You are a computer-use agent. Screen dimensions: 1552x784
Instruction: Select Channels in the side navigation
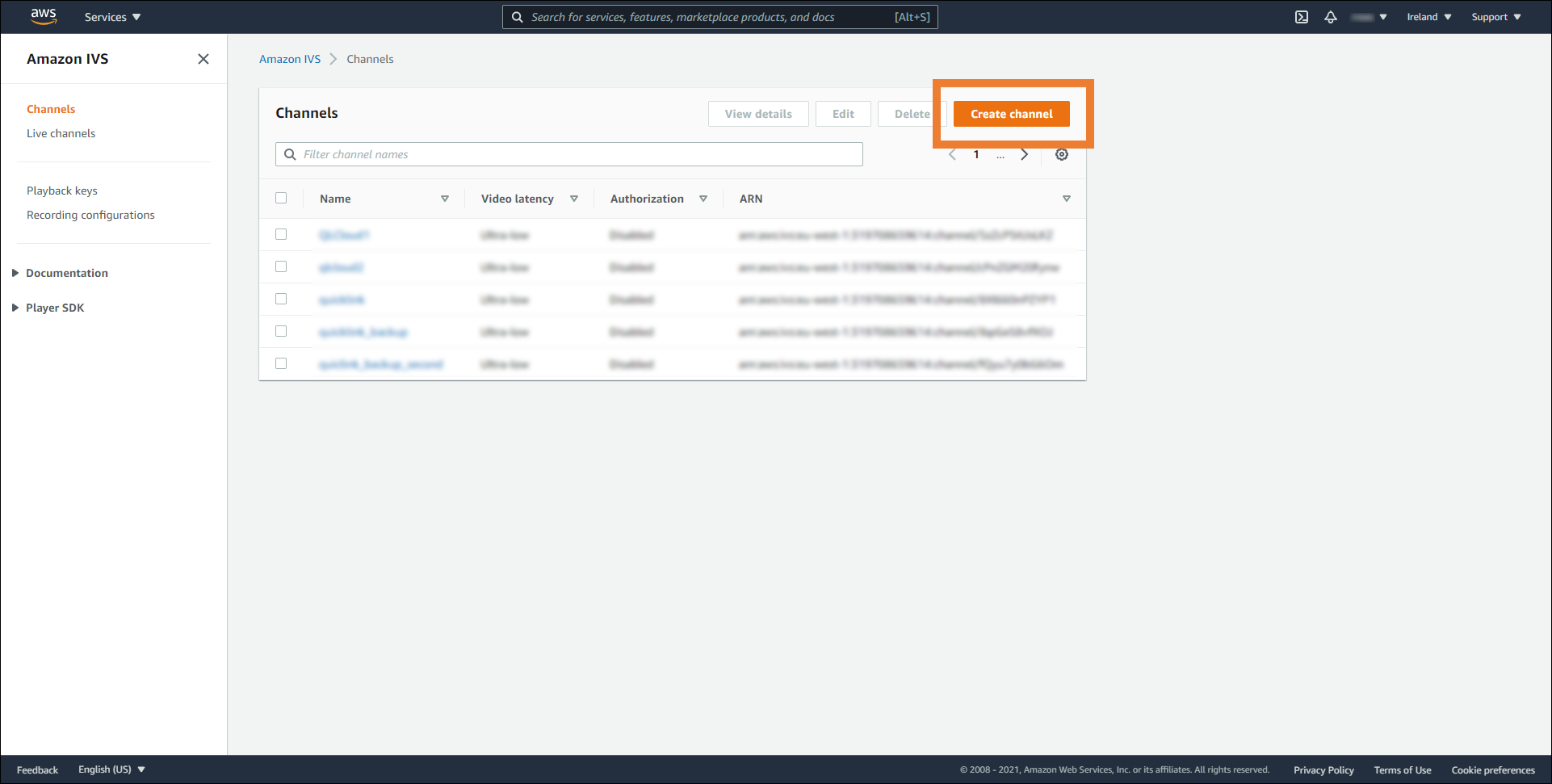51,109
